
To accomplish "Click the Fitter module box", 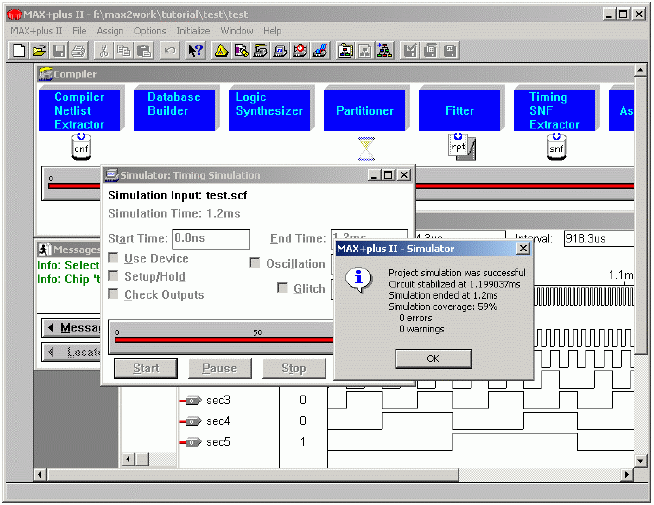I will click(x=460, y=111).
